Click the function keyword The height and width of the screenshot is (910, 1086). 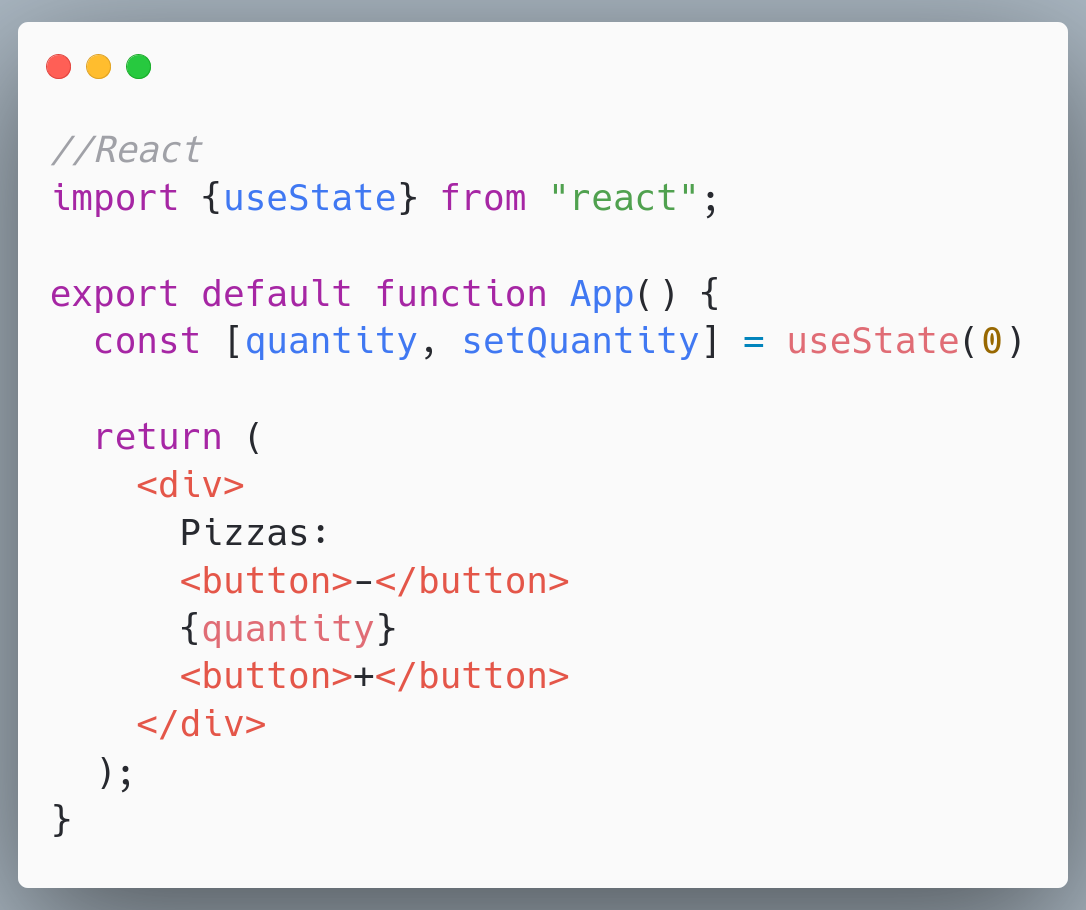pyautogui.click(x=461, y=294)
